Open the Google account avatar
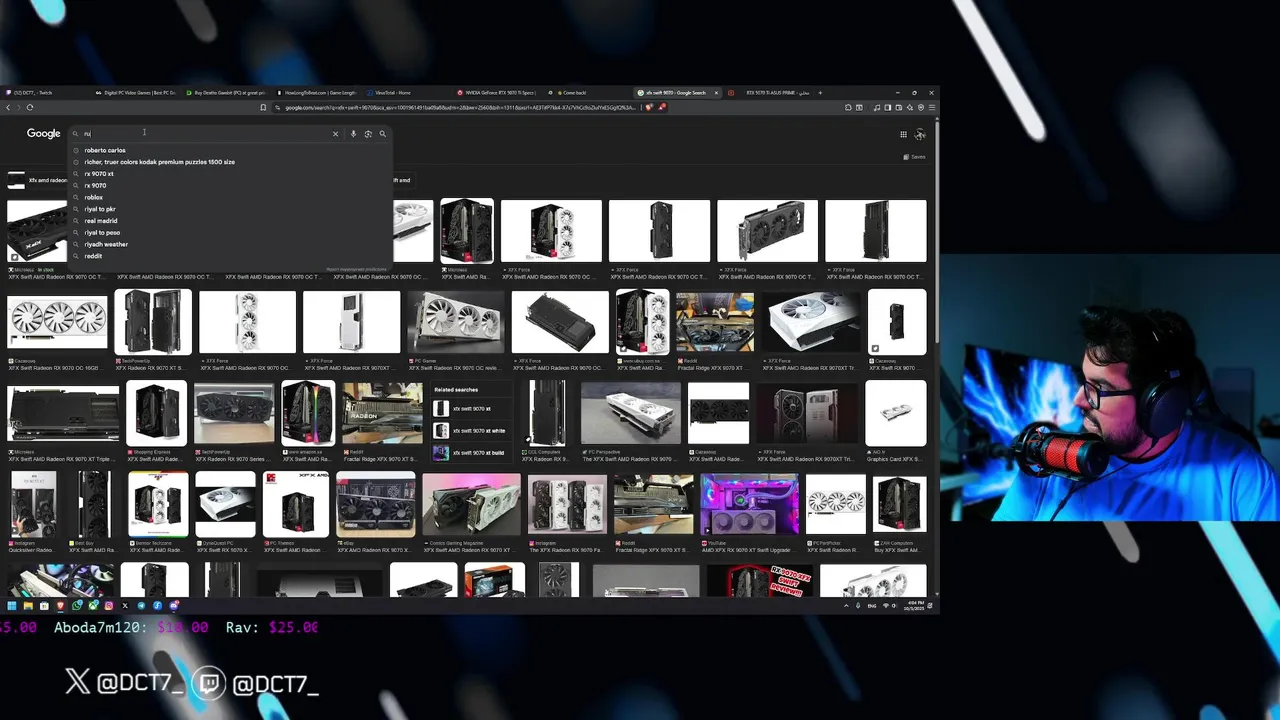Viewport: 1280px width, 720px height. click(920, 134)
